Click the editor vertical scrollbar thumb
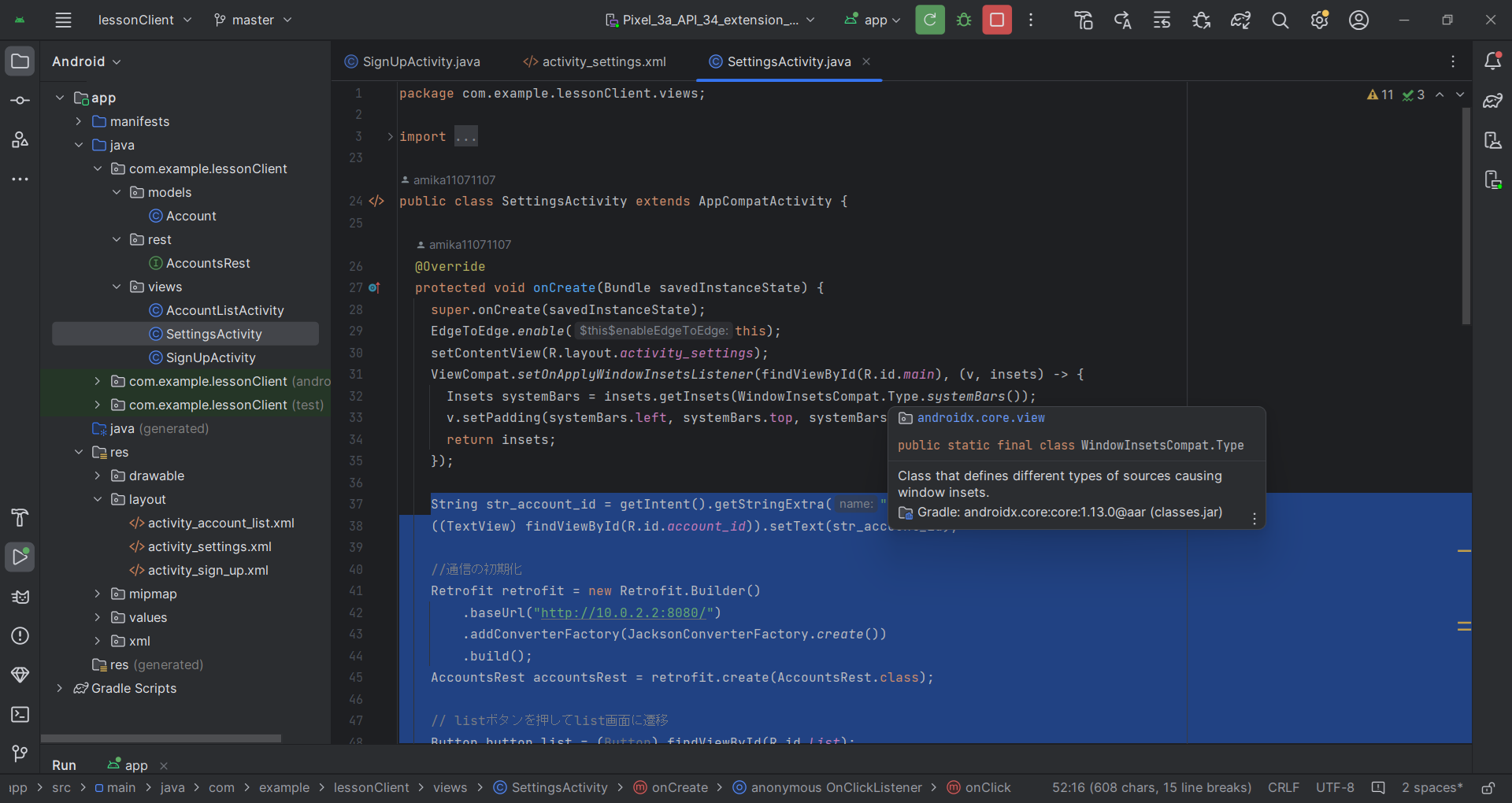 pos(1466,216)
